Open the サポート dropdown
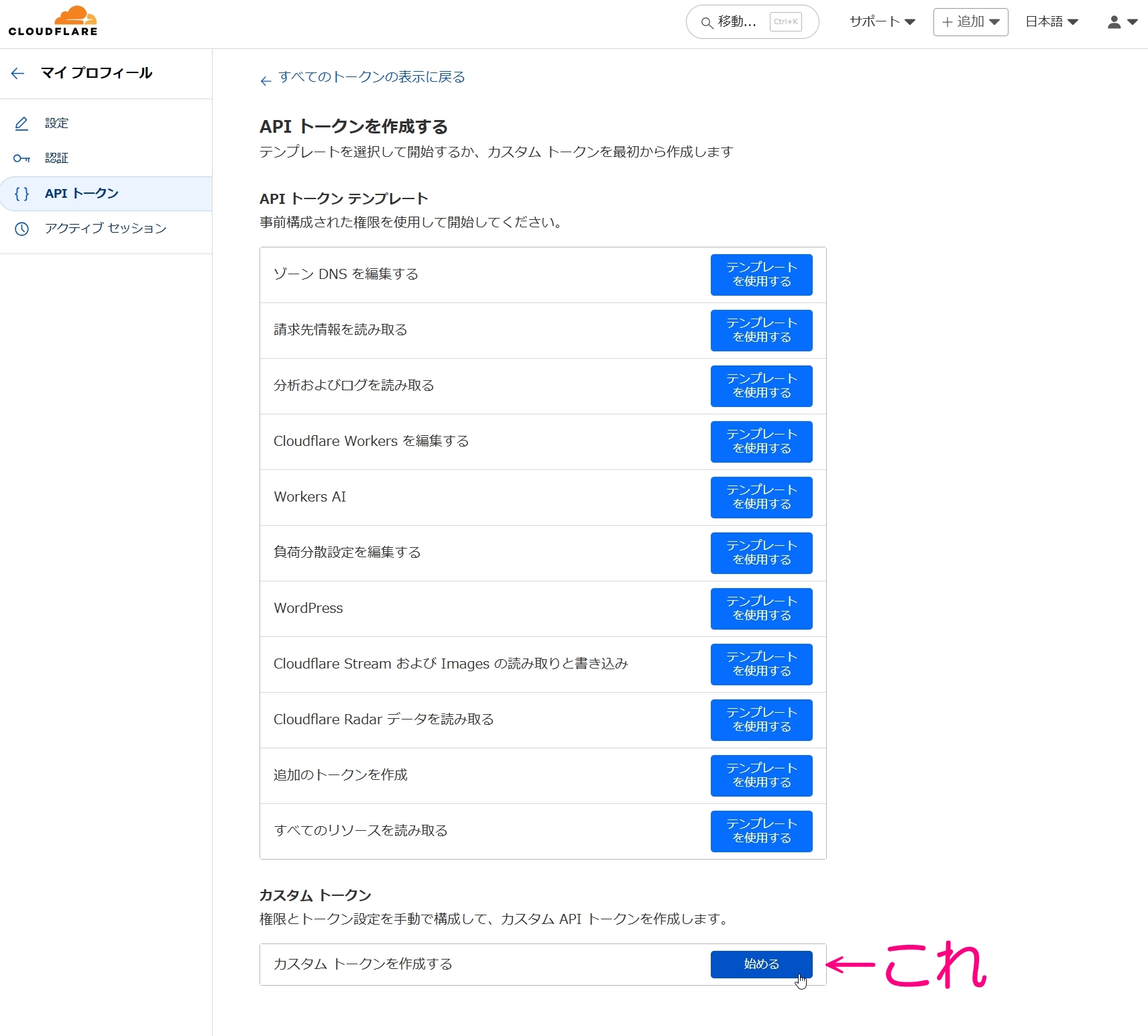1148x1036 pixels. pyautogui.click(x=882, y=21)
